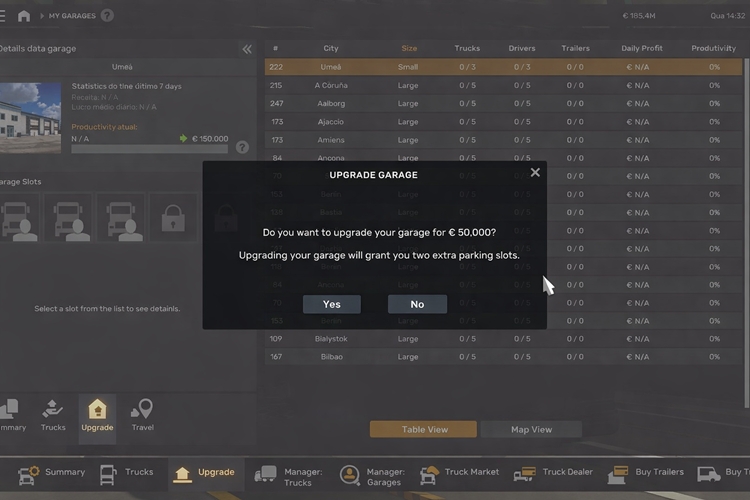
Task: Select the Travel icon in garage panel
Action: [x=142, y=416]
